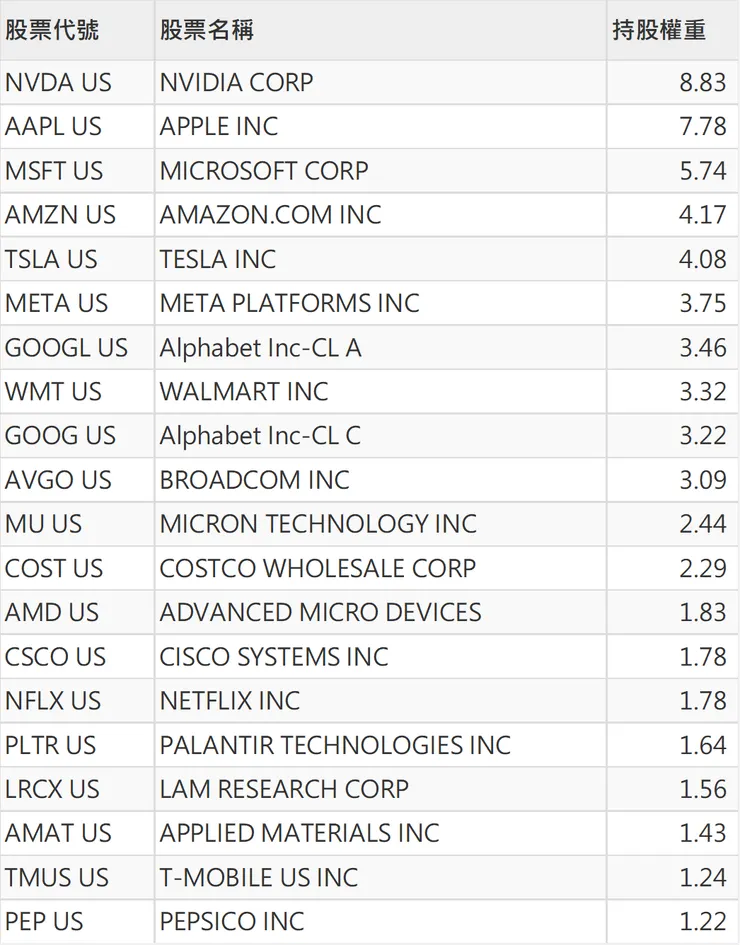Select PALANTIR TECHNOLOGIES INC name
The height and width of the screenshot is (945, 740).
pos(335,745)
